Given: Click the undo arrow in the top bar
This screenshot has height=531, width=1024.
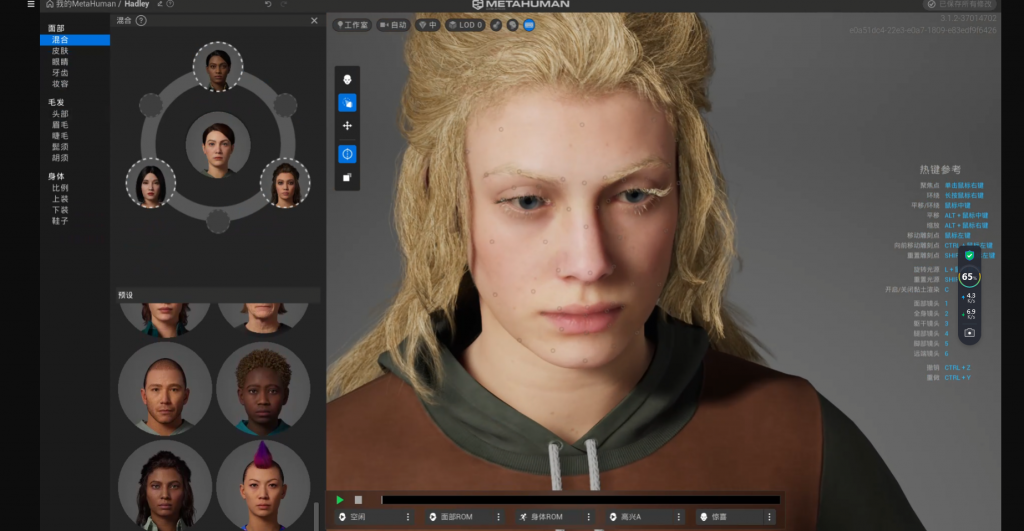Looking at the screenshot, I should point(268,4).
